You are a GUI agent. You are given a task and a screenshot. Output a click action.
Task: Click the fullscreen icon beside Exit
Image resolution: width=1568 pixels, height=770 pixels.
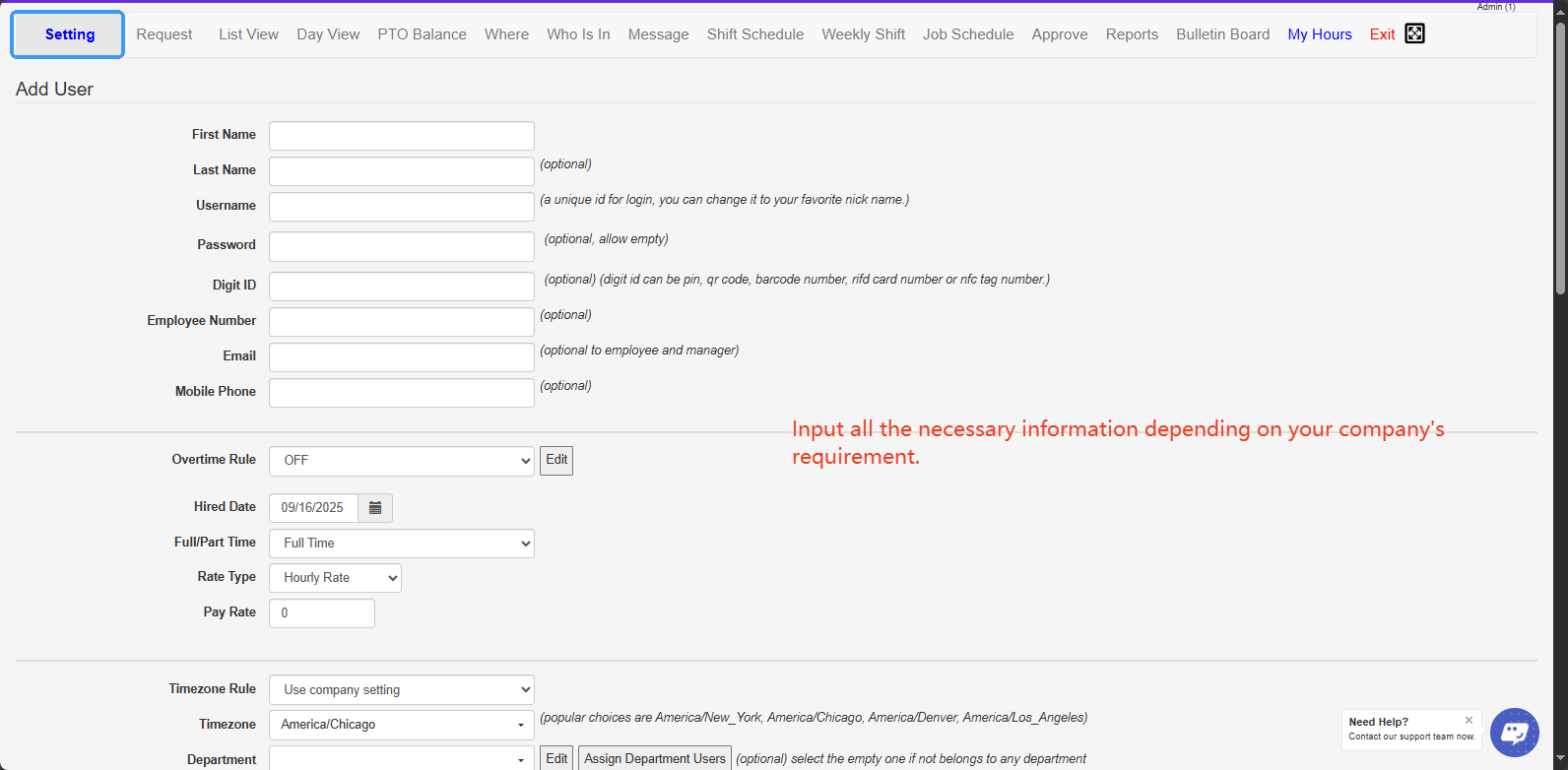tap(1414, 33)
